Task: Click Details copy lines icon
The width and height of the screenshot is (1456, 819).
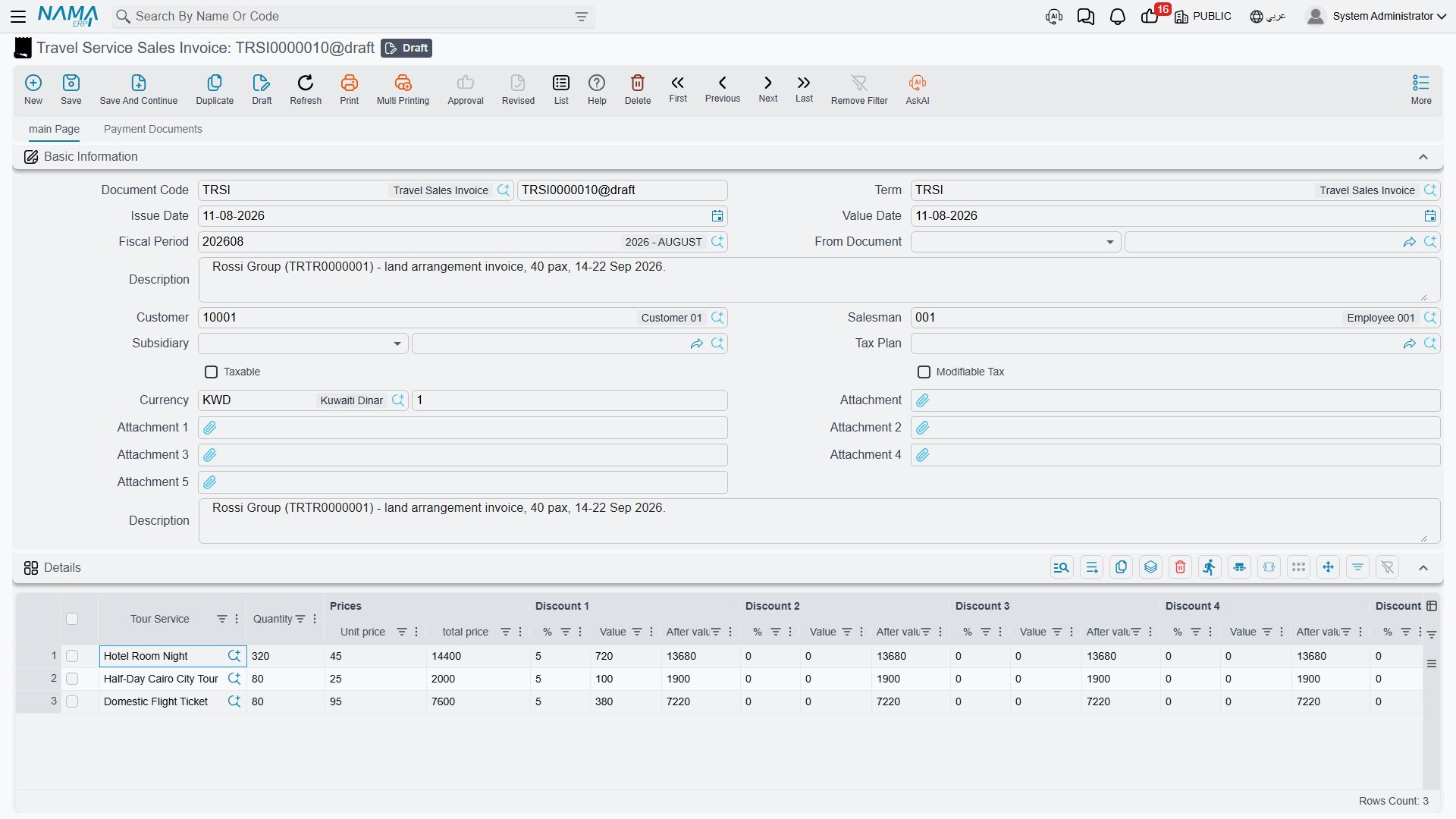Action: coord(1122,567)
